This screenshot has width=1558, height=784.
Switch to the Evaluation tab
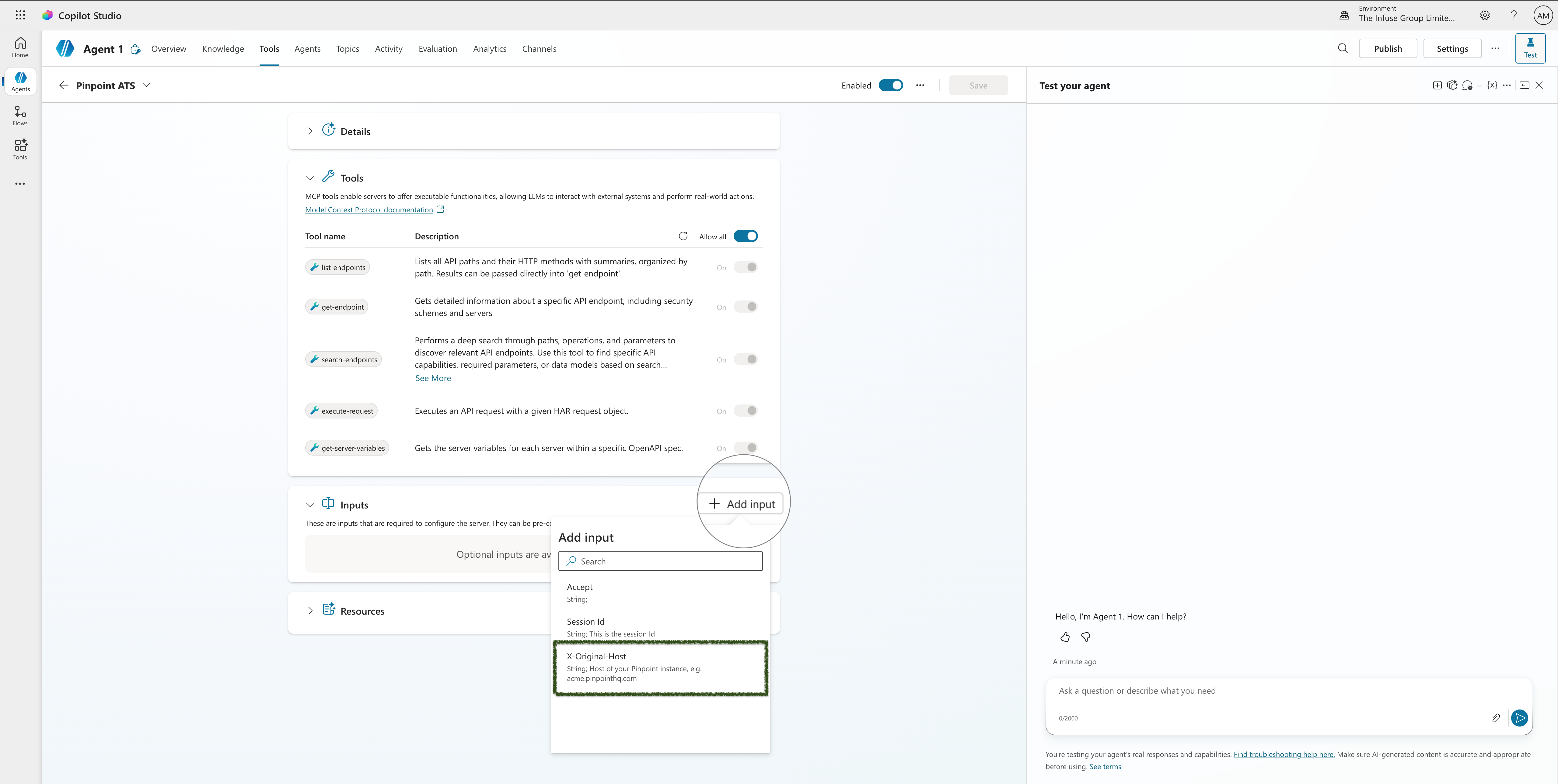click(438, 48)
